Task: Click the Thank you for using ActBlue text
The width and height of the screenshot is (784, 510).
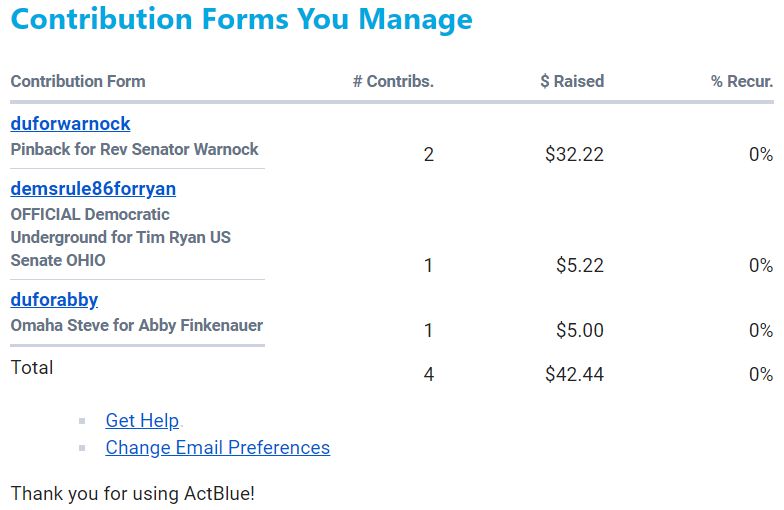Action: pyautogui.click(x=133, y=494)
